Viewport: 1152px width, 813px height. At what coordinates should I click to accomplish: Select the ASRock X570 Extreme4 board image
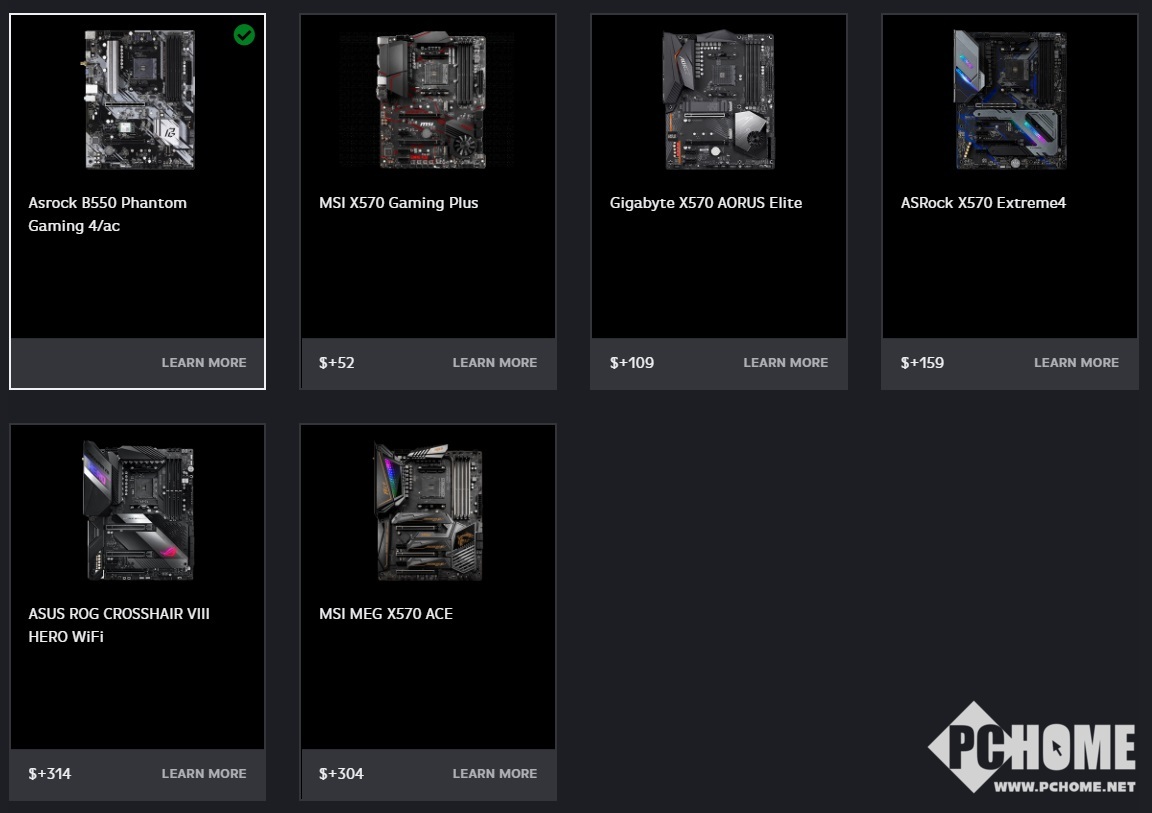[1009, 100]
